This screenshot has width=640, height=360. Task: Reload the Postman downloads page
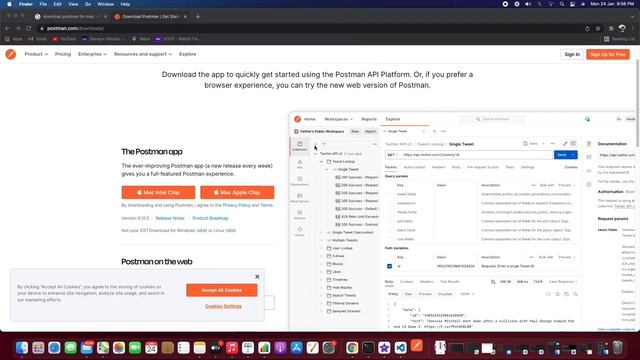[x=29, y=29]
